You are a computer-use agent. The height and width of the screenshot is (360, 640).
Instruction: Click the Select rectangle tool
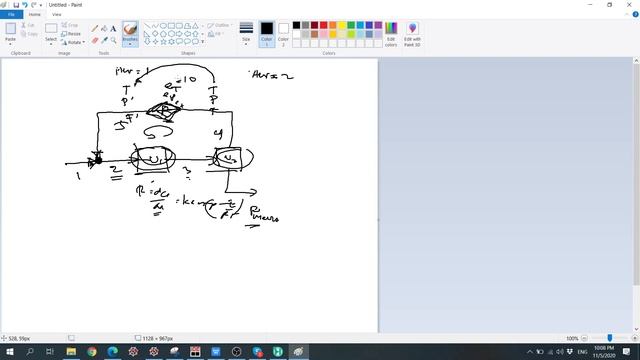point(51,29)
